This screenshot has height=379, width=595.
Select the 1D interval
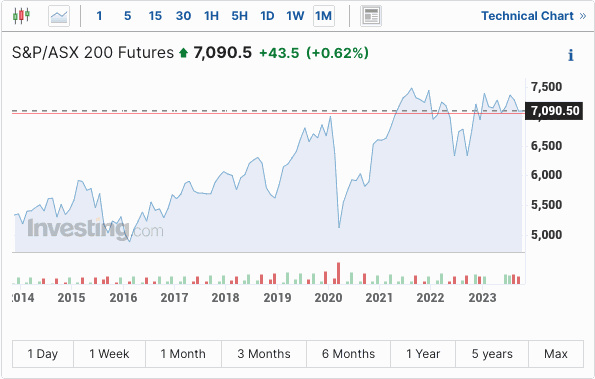click(x=267, y=16)
